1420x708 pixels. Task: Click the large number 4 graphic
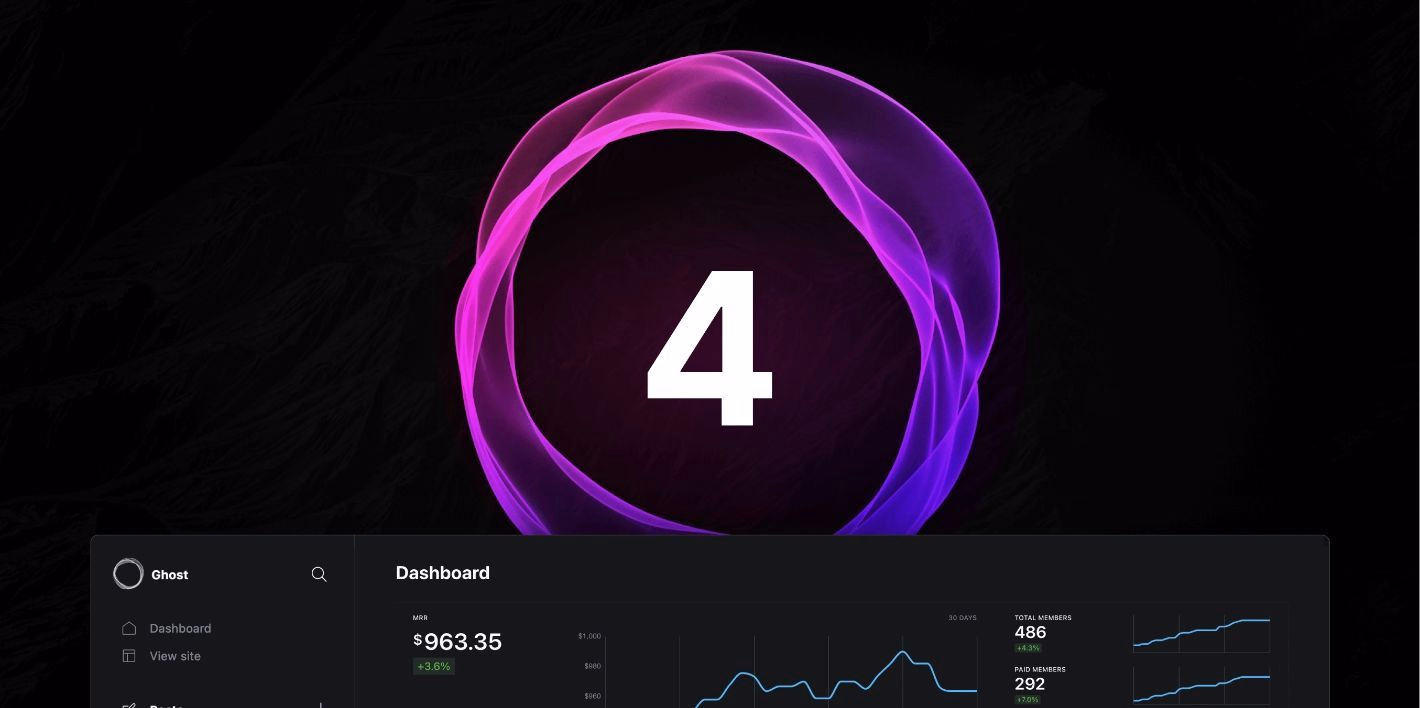coord(711,348)
